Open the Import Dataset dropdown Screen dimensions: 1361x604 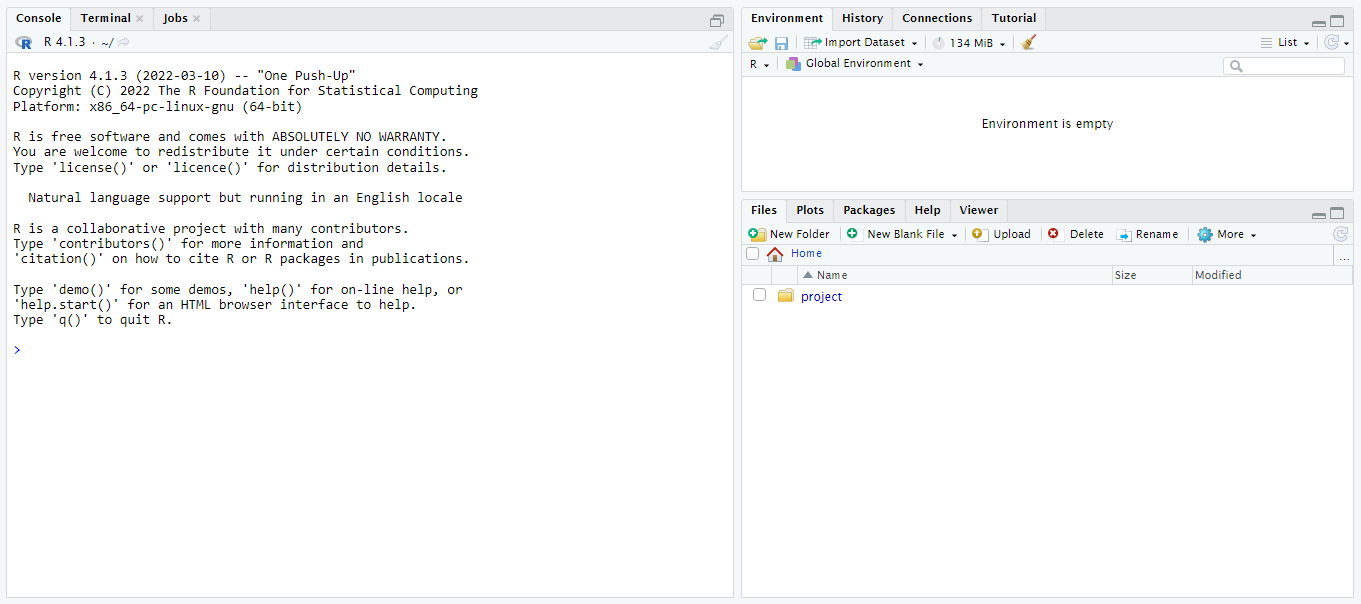(x=861, y=42)
